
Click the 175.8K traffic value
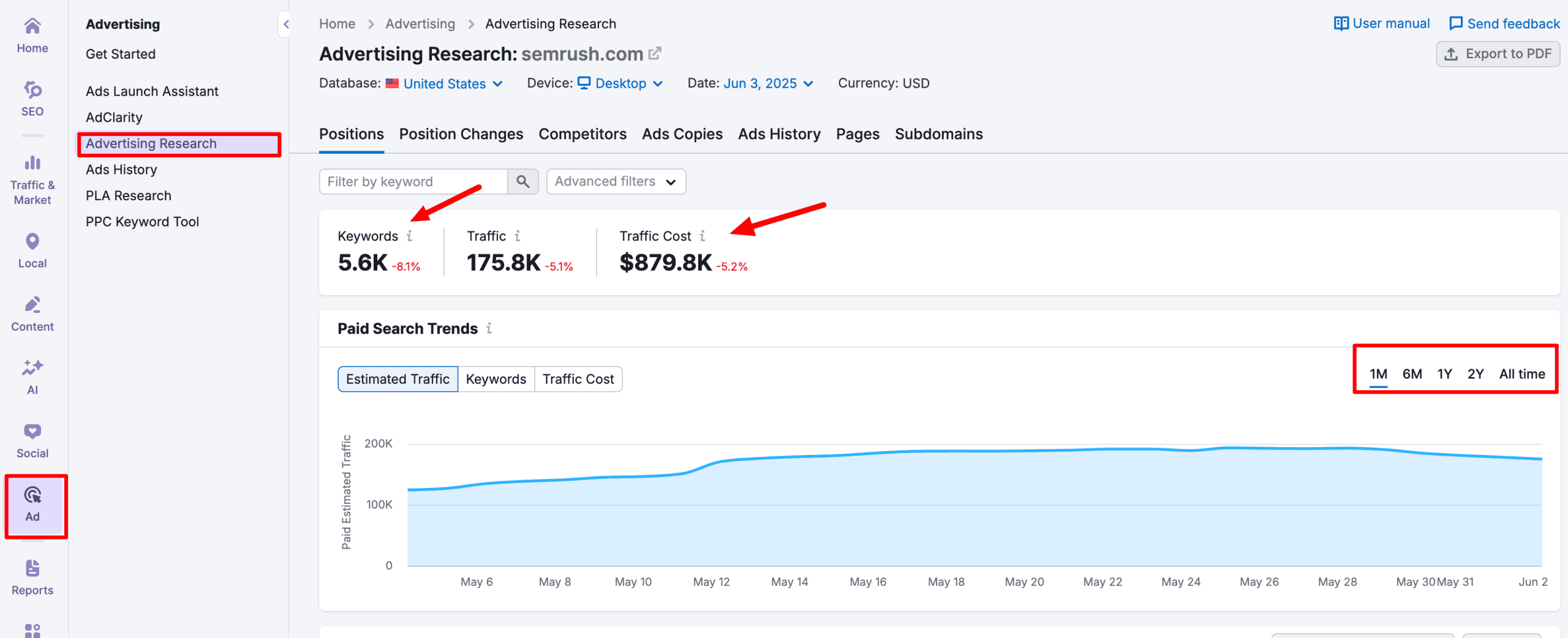click(x=503, y=263)
